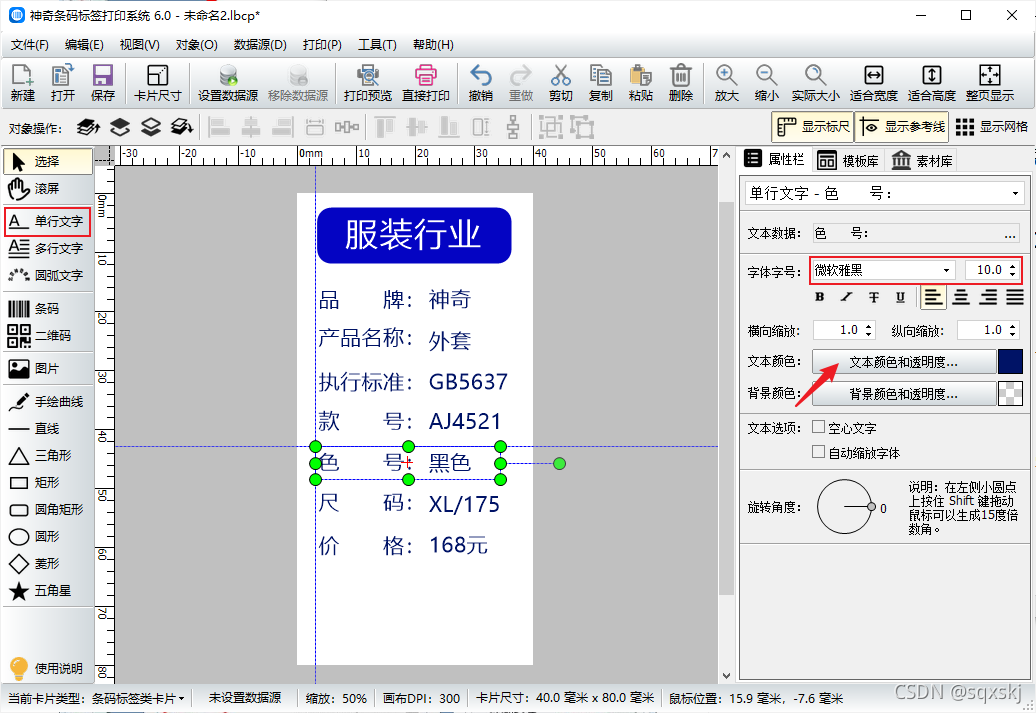Toggle underline U text formatting

click(900, 297)
